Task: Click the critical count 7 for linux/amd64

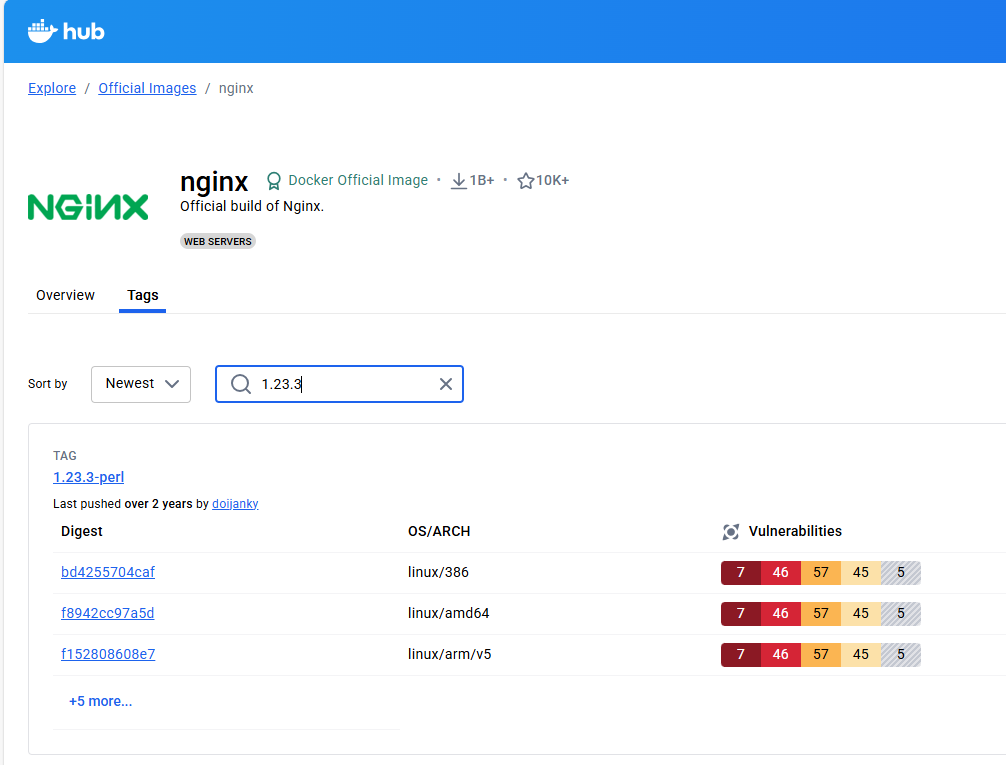Action: (x=741, y=614)
